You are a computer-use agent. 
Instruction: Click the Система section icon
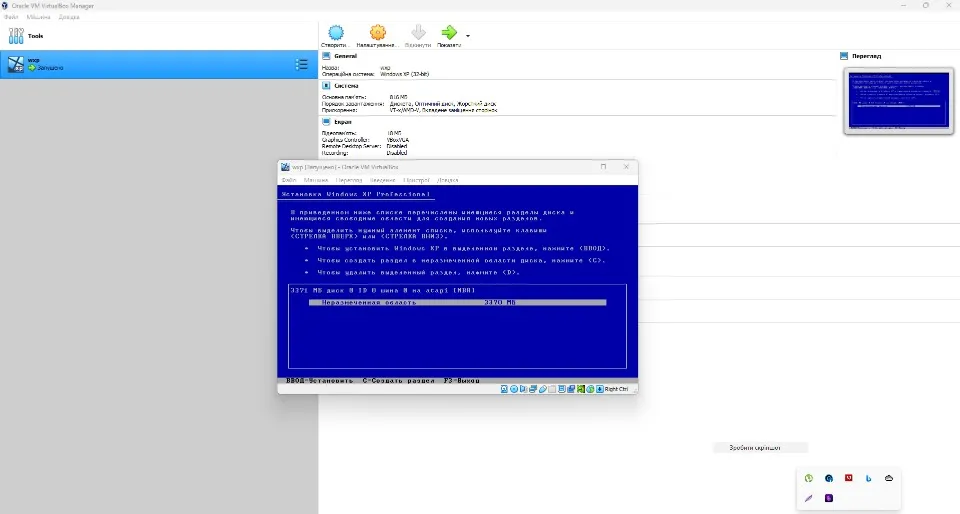tap(326, 86)
